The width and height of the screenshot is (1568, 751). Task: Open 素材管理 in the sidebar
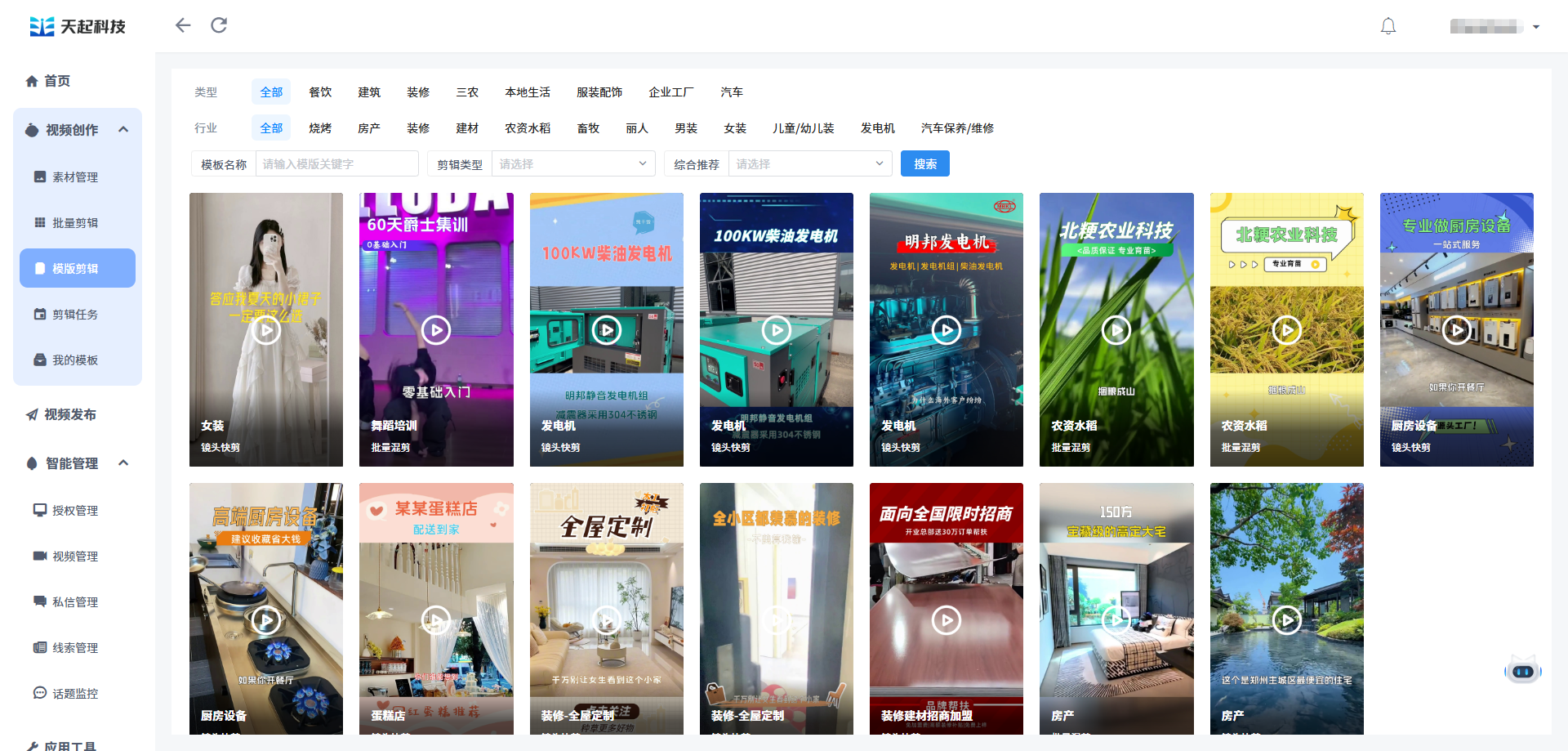pos(75,177)
